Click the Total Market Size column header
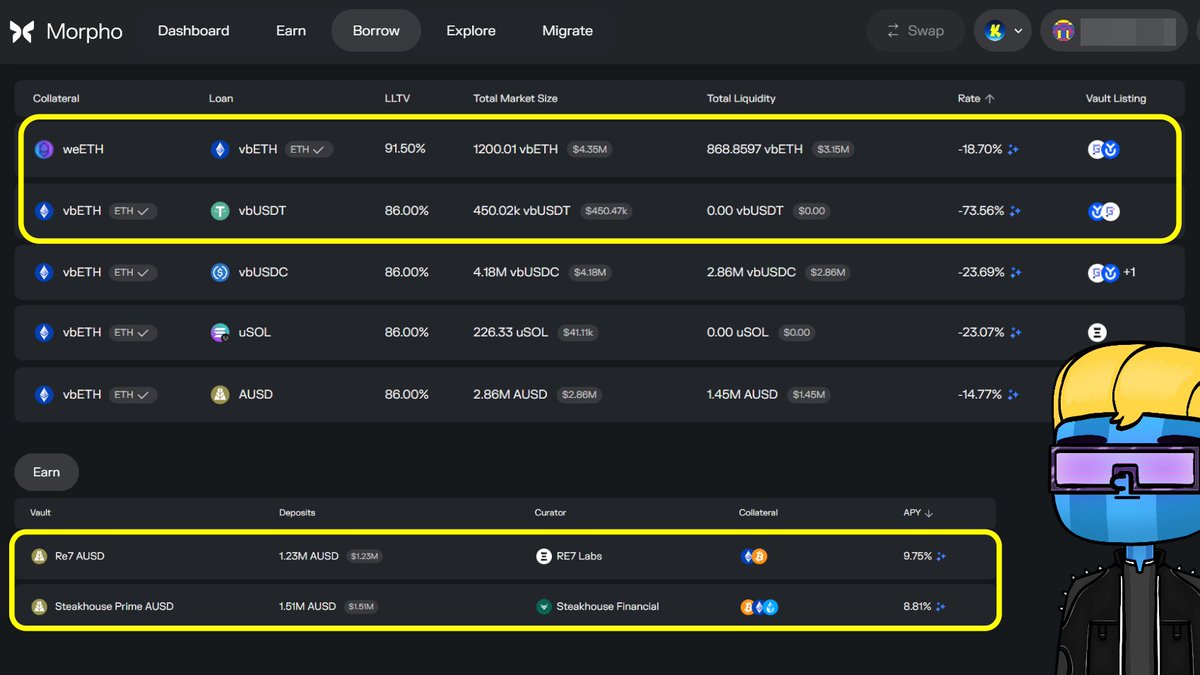Screen dimensions: 1200x675 click(x=515, y=99)
